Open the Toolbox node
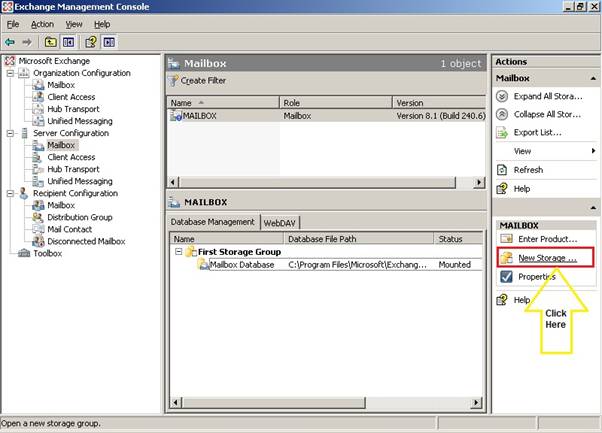Viewport: 602px width, 433px height. tap(47, 253)
